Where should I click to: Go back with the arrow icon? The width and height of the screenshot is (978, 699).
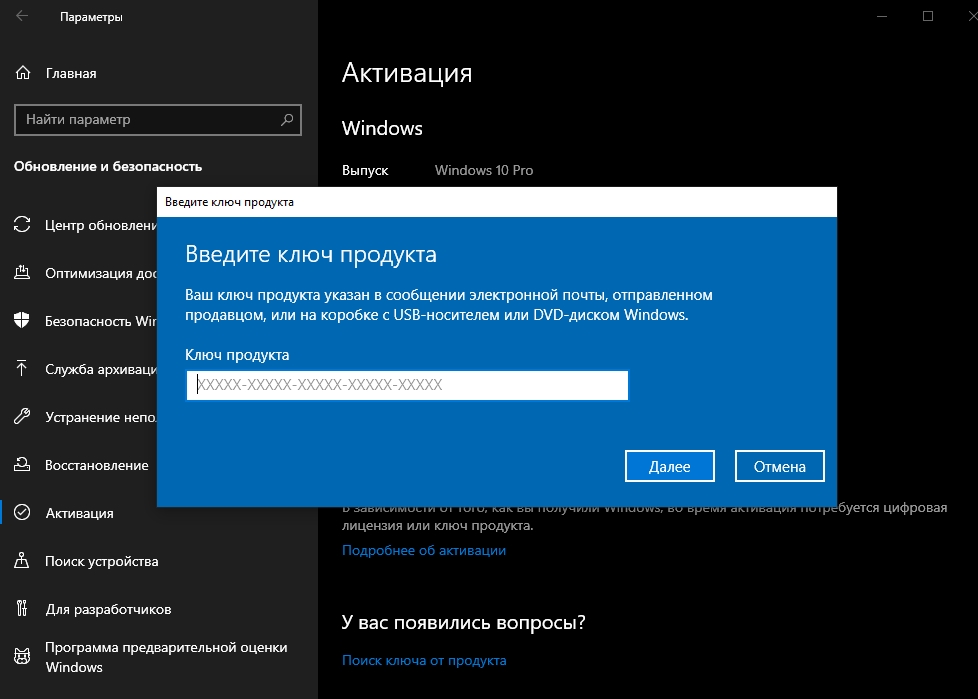point(22,16)
